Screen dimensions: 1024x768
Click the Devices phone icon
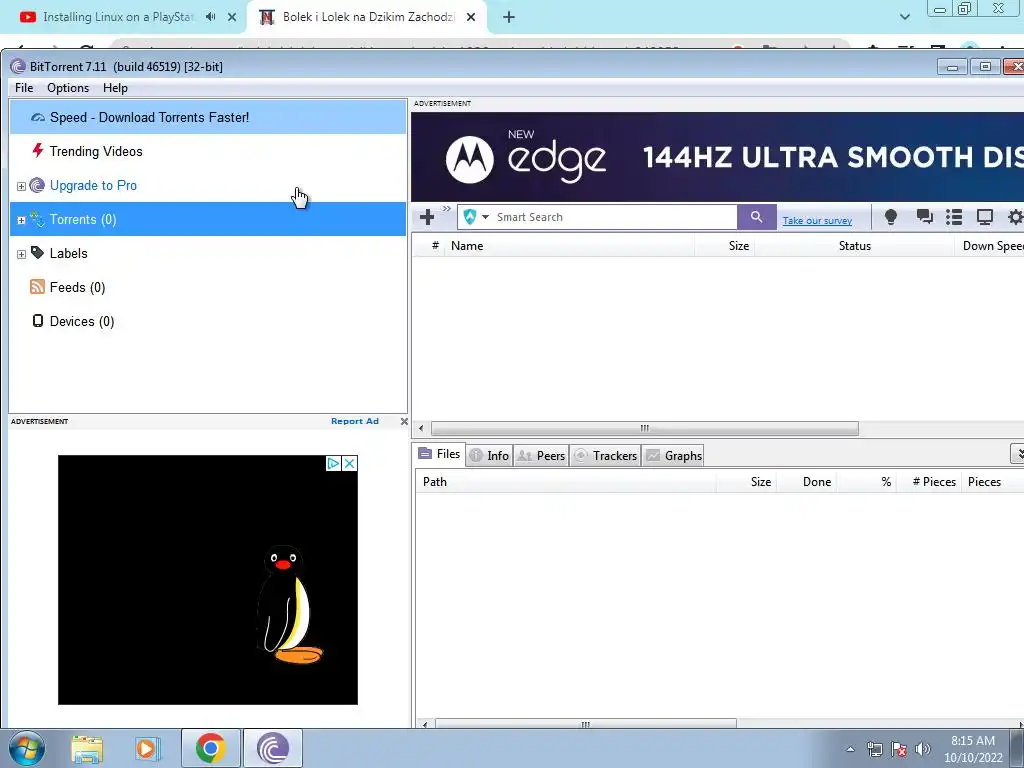(38, 321)
